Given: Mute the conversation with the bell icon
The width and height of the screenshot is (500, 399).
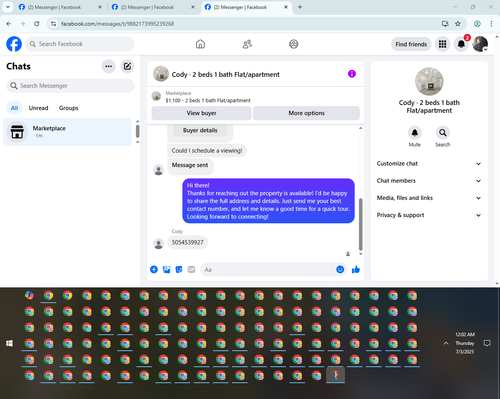Looking at the screenshot, I should pos(415,133).
